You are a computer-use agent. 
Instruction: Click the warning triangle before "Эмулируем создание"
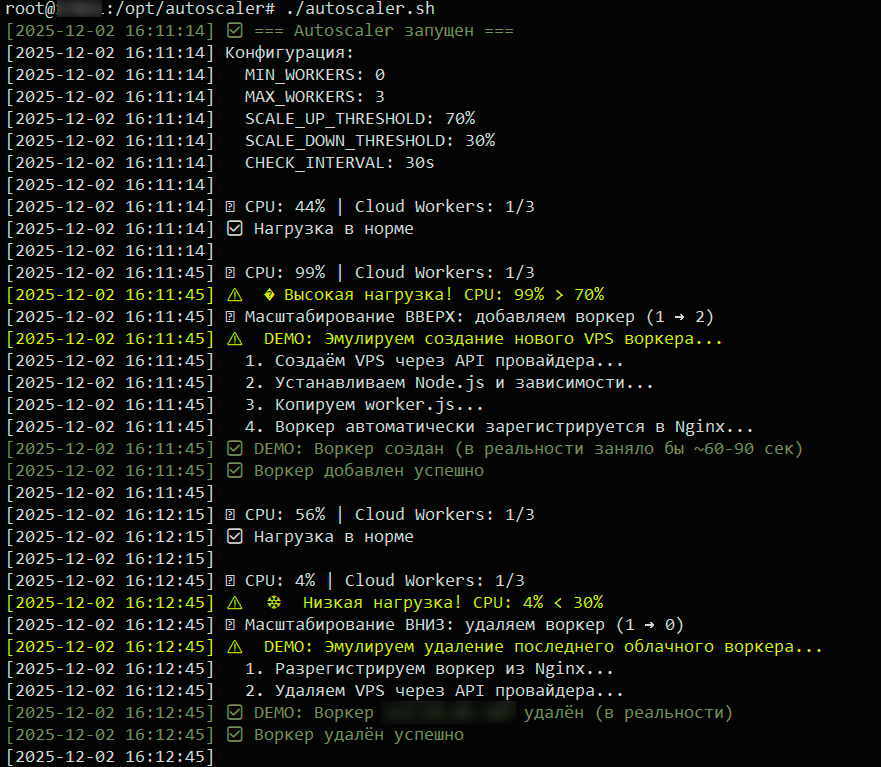235,338
